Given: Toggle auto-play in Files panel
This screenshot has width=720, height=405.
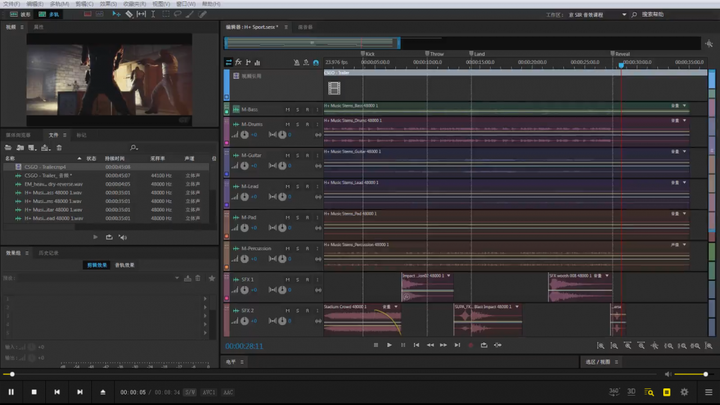Looking at the screenshot, I should coord(123,237).
